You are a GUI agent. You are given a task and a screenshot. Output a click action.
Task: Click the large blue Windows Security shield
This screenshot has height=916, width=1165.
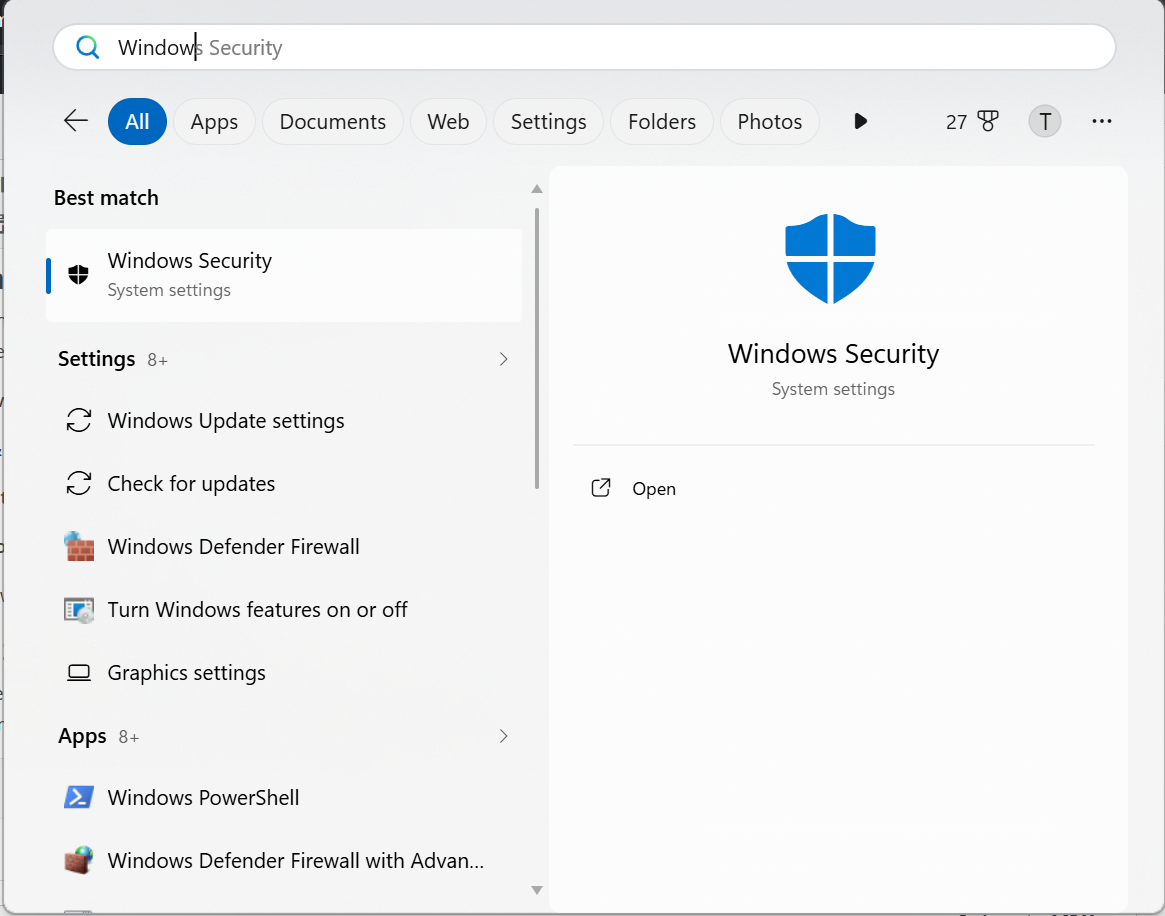point(830,259)
